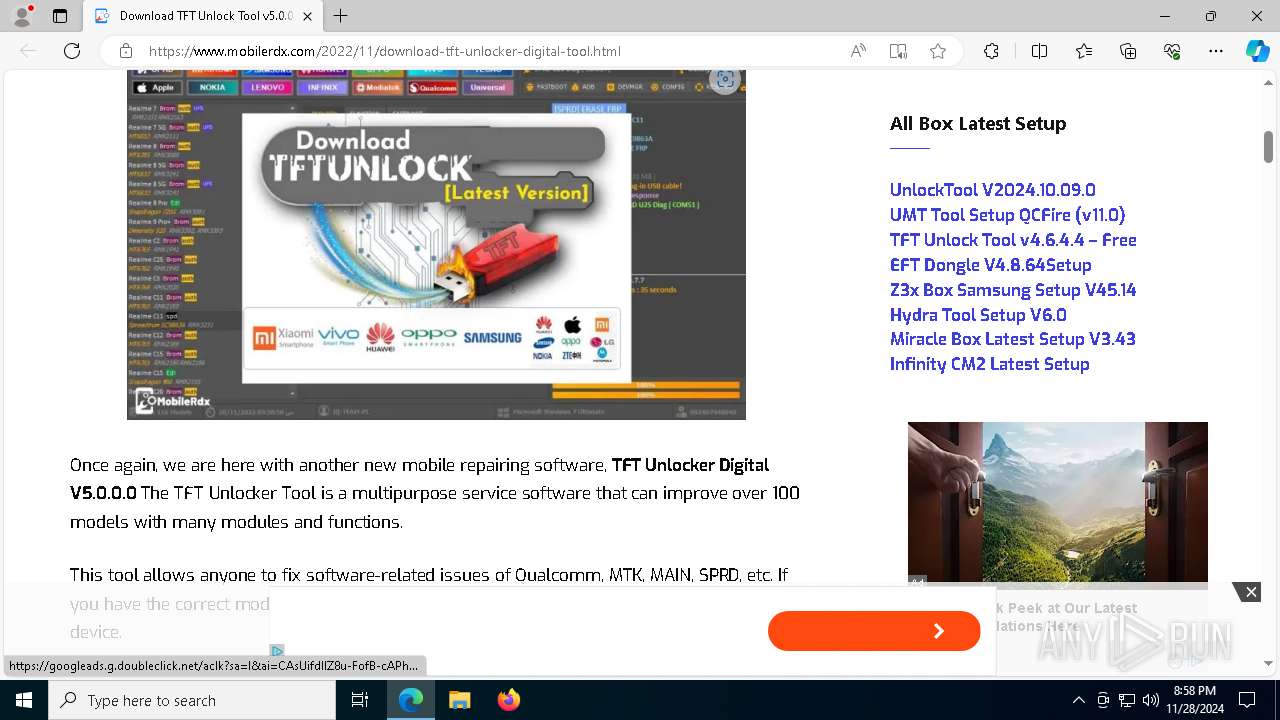Click the "All Box Latest Setup" heading
The height and width of the screenshot is (720, 1280).
pyautogui.click(x=978, y=124)
